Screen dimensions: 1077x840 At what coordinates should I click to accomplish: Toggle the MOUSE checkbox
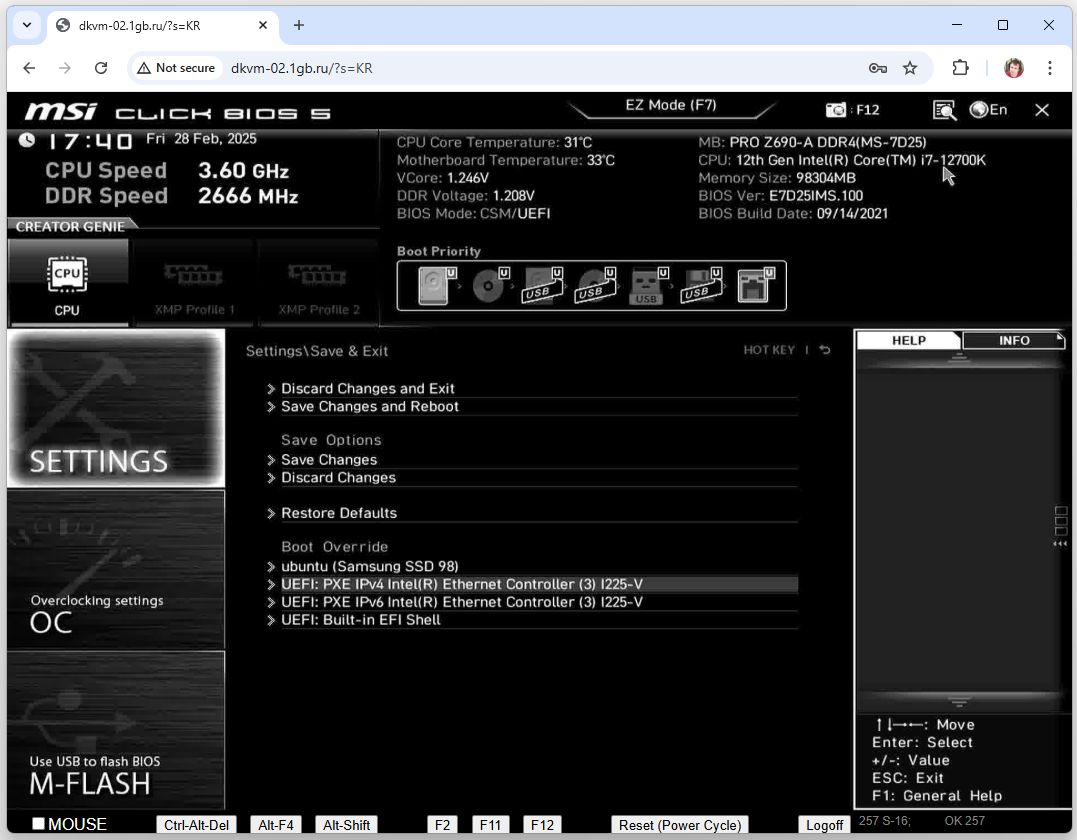(38, 824)
